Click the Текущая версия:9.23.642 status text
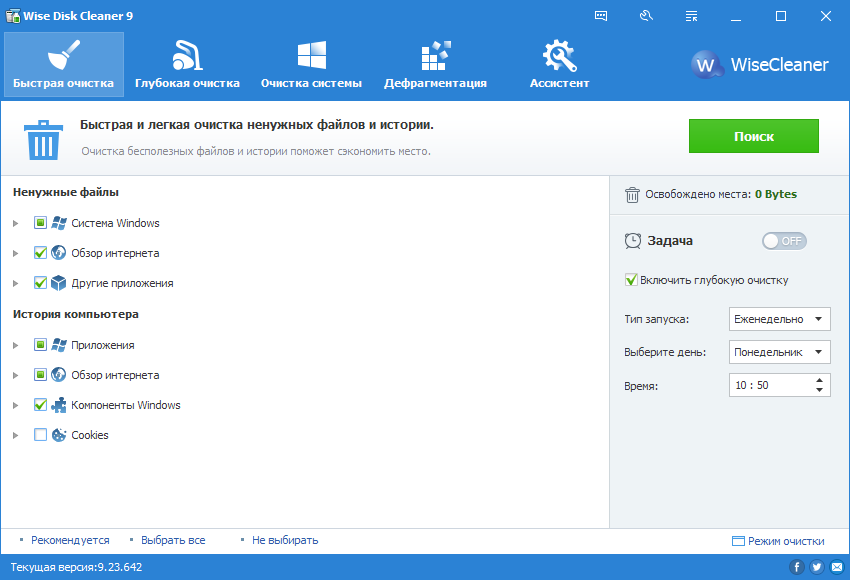The height and width of the screenshot is (580, 850). (x=76, y=567)
